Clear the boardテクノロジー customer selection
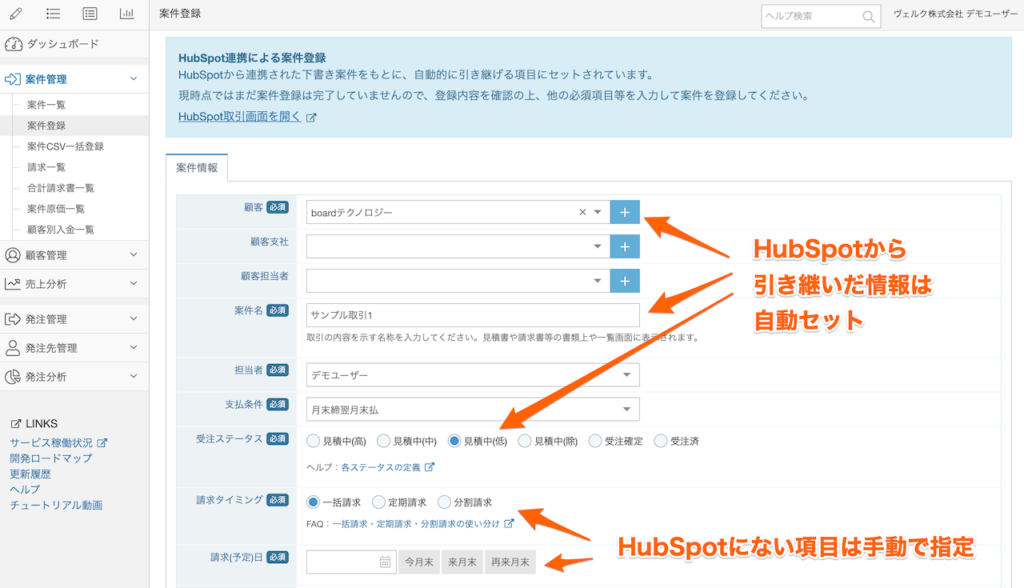Screen dimensions: 1024x588 click(x=583, y=212)
